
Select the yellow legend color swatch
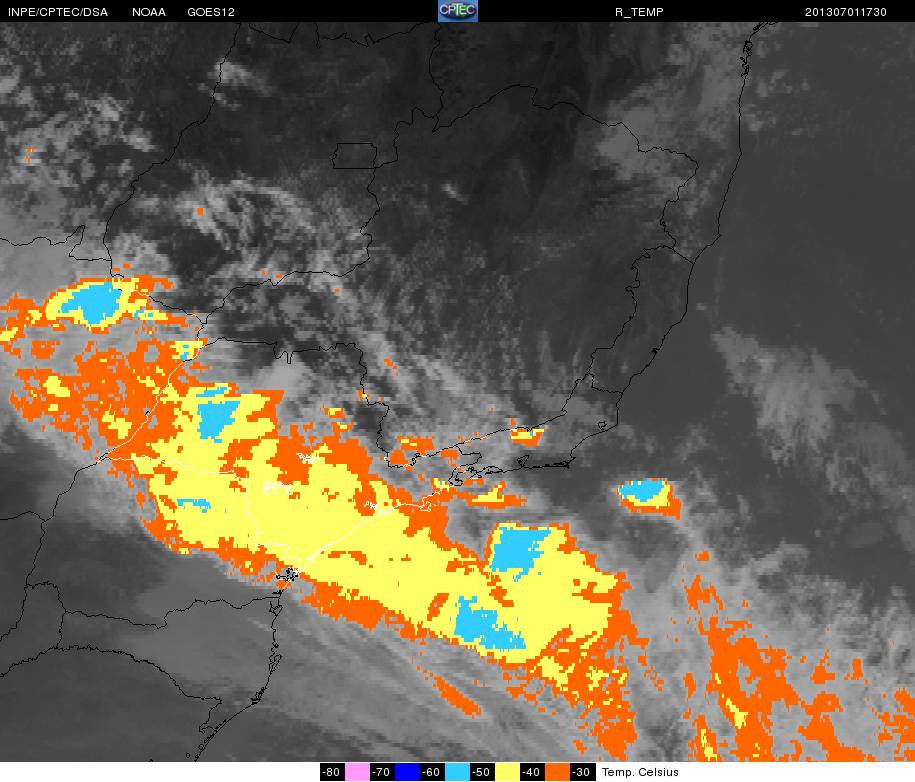tap(507, 772)
